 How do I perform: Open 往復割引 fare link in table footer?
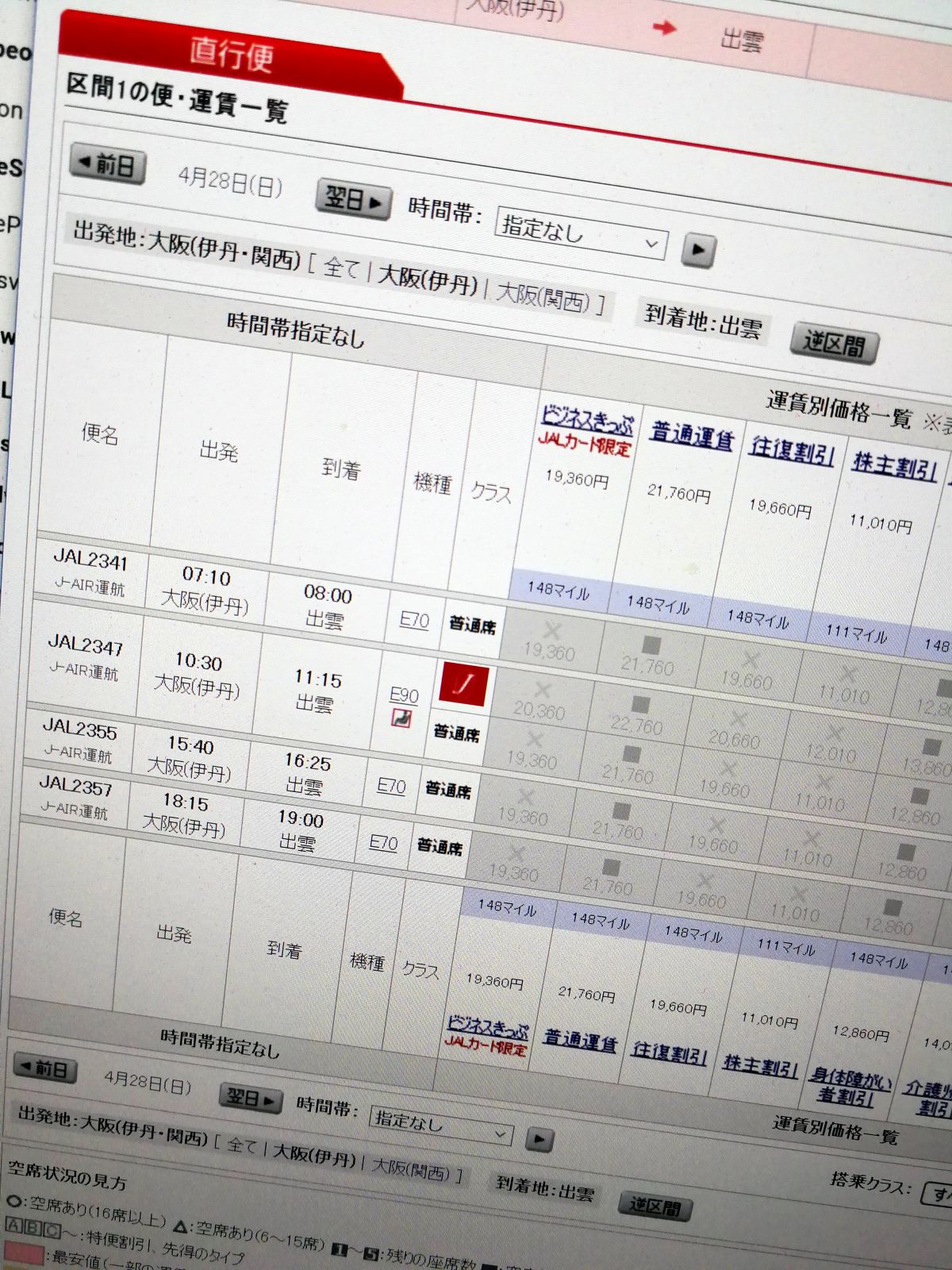[670, 1053]
